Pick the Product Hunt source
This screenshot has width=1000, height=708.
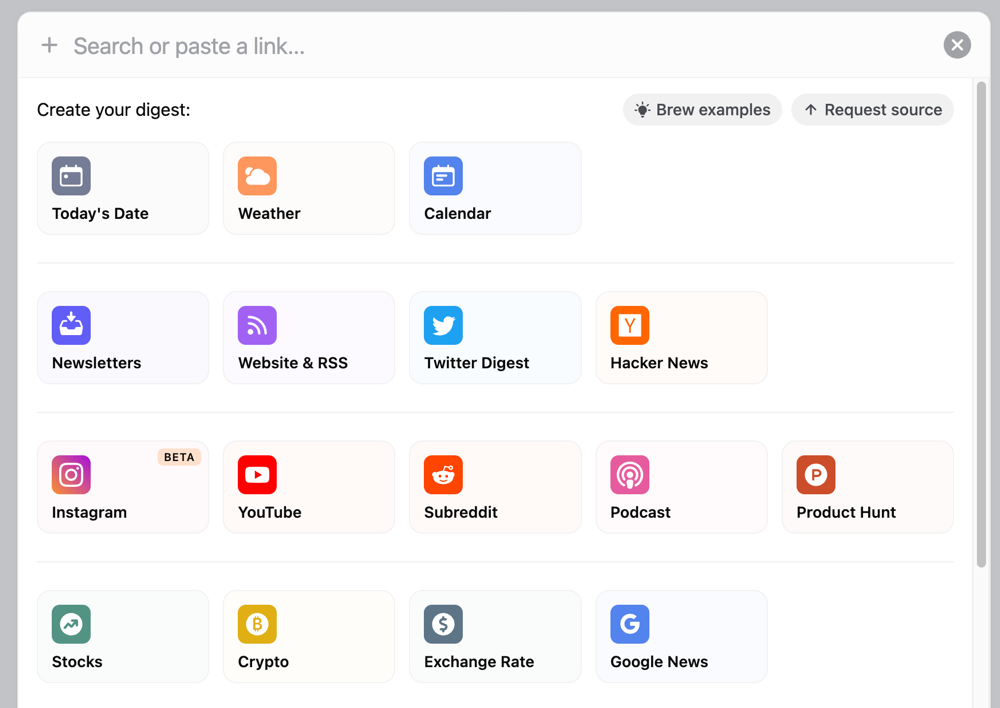tap(867, 487)
